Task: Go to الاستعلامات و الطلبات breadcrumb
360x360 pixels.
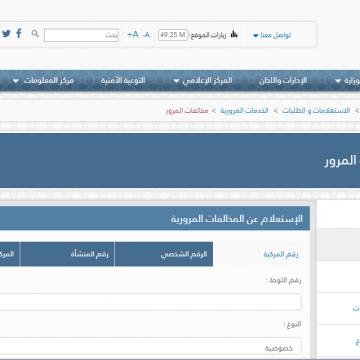Action: [316, 111]
